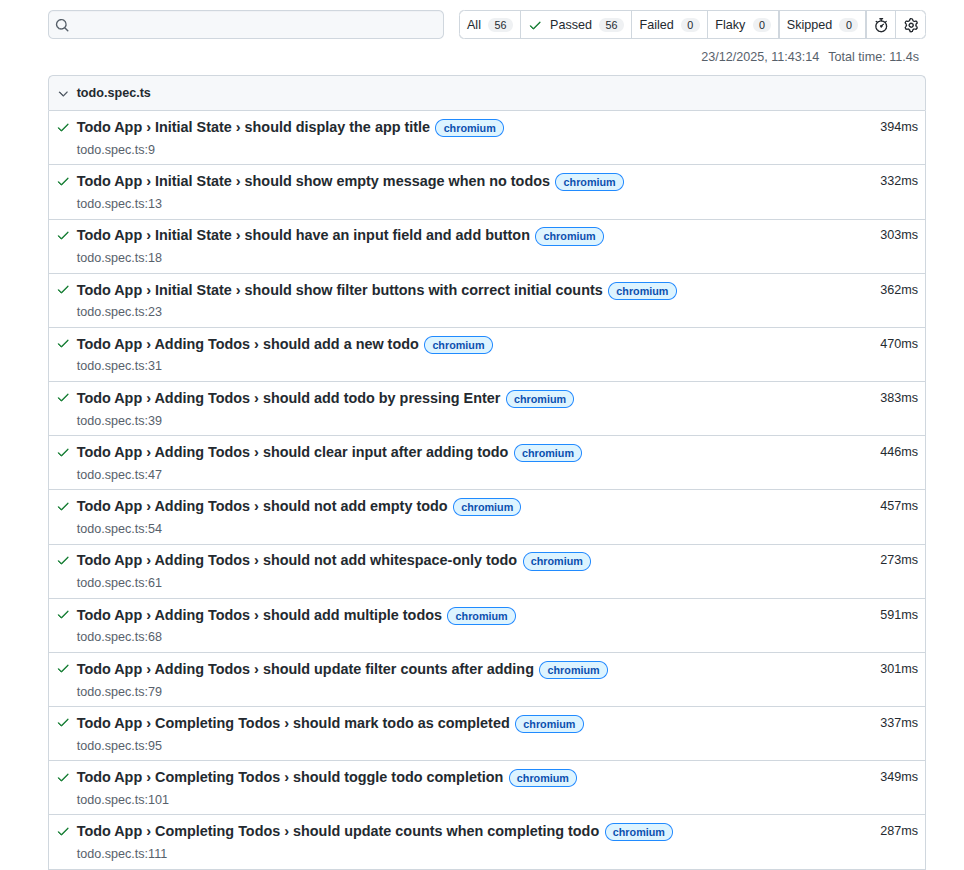Show All 56 tests filter
964x870 pixels.
pos(489,25)
